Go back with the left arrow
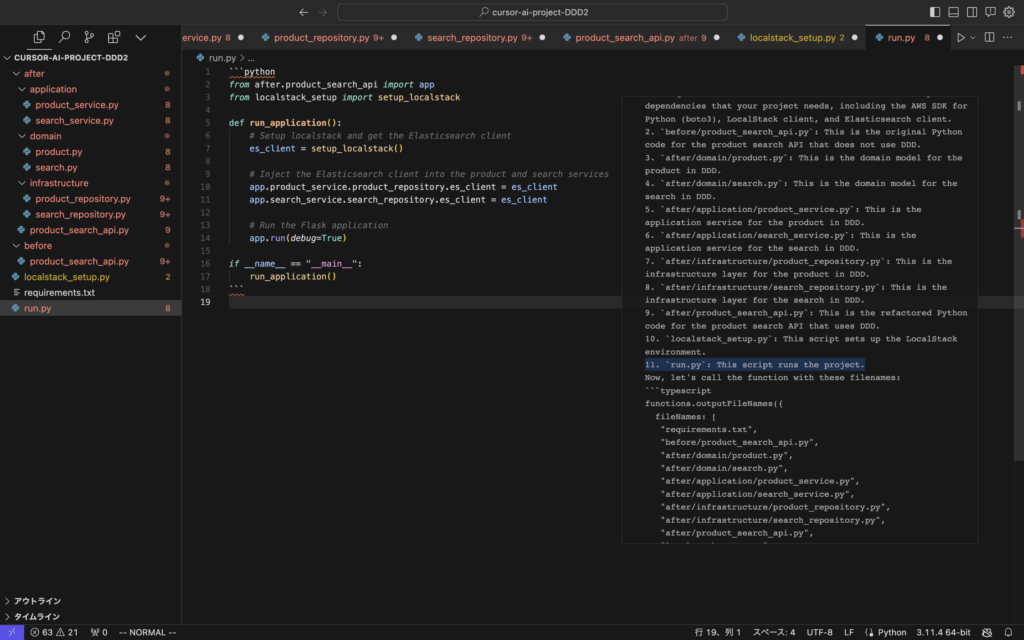 [304, 12]
